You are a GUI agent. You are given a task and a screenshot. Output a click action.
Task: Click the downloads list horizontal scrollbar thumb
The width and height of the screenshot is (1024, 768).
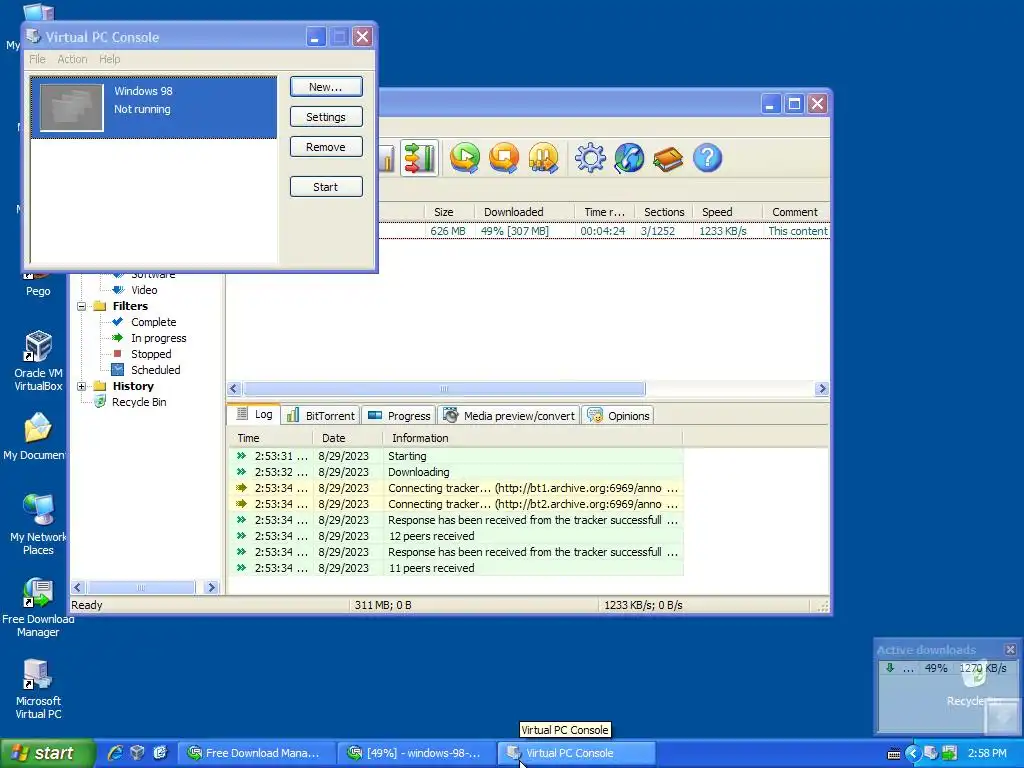point(444,389)
